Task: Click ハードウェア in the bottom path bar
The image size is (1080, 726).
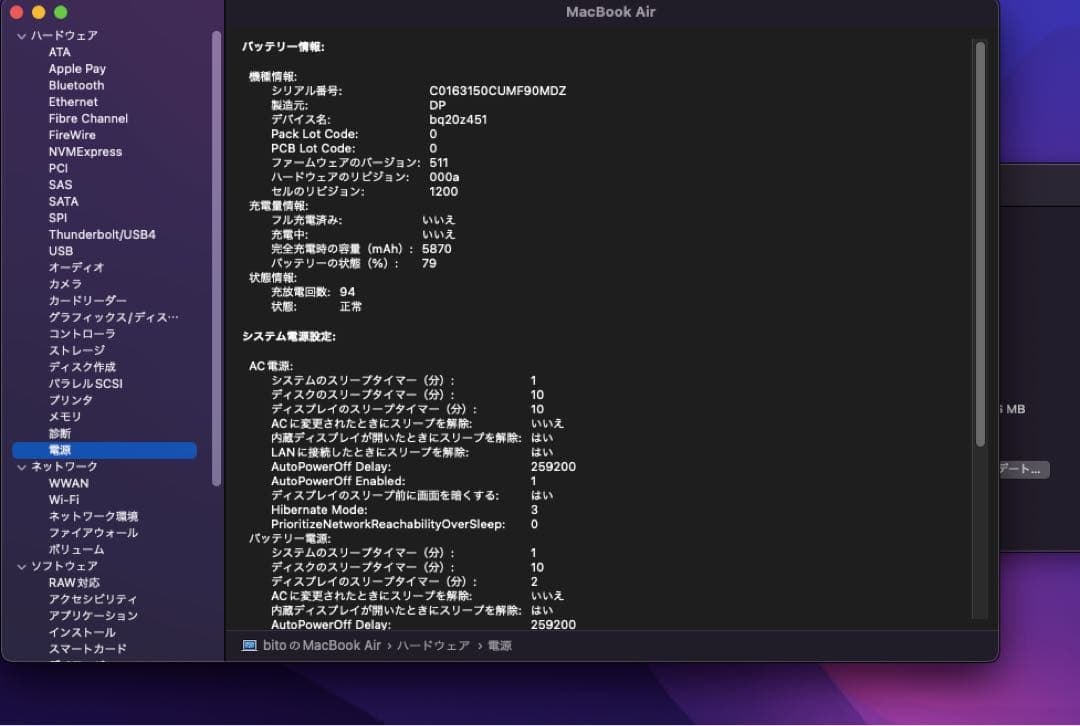Action: (x=433, y=646)
